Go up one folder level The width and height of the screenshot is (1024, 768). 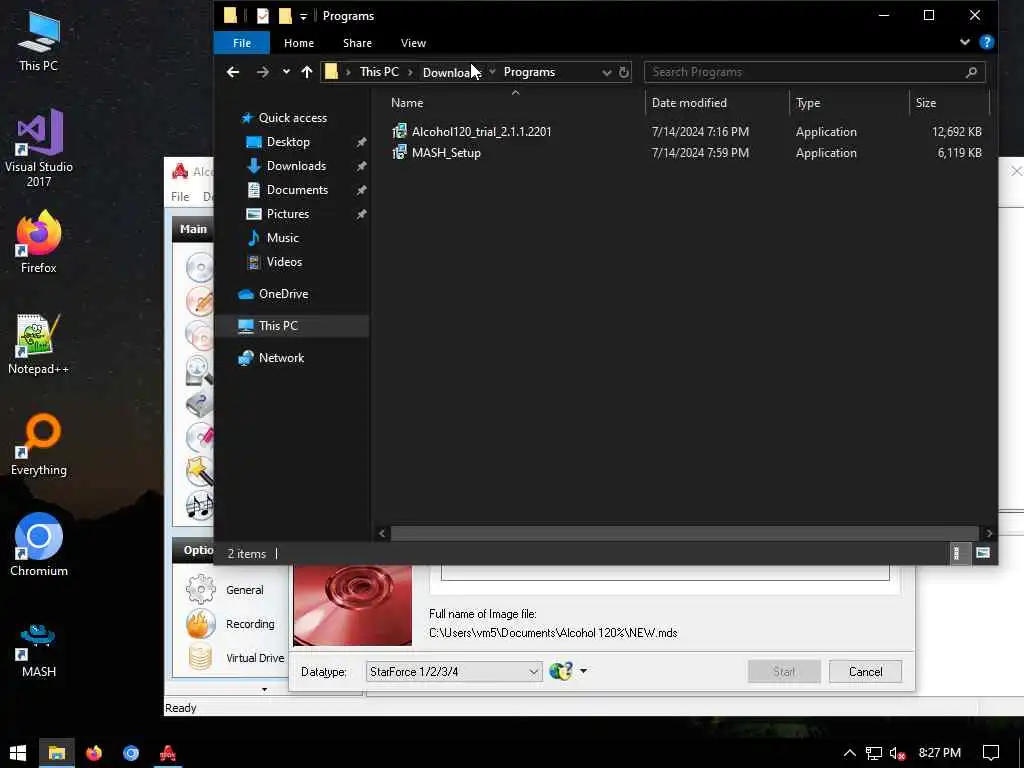pos(307,72)
